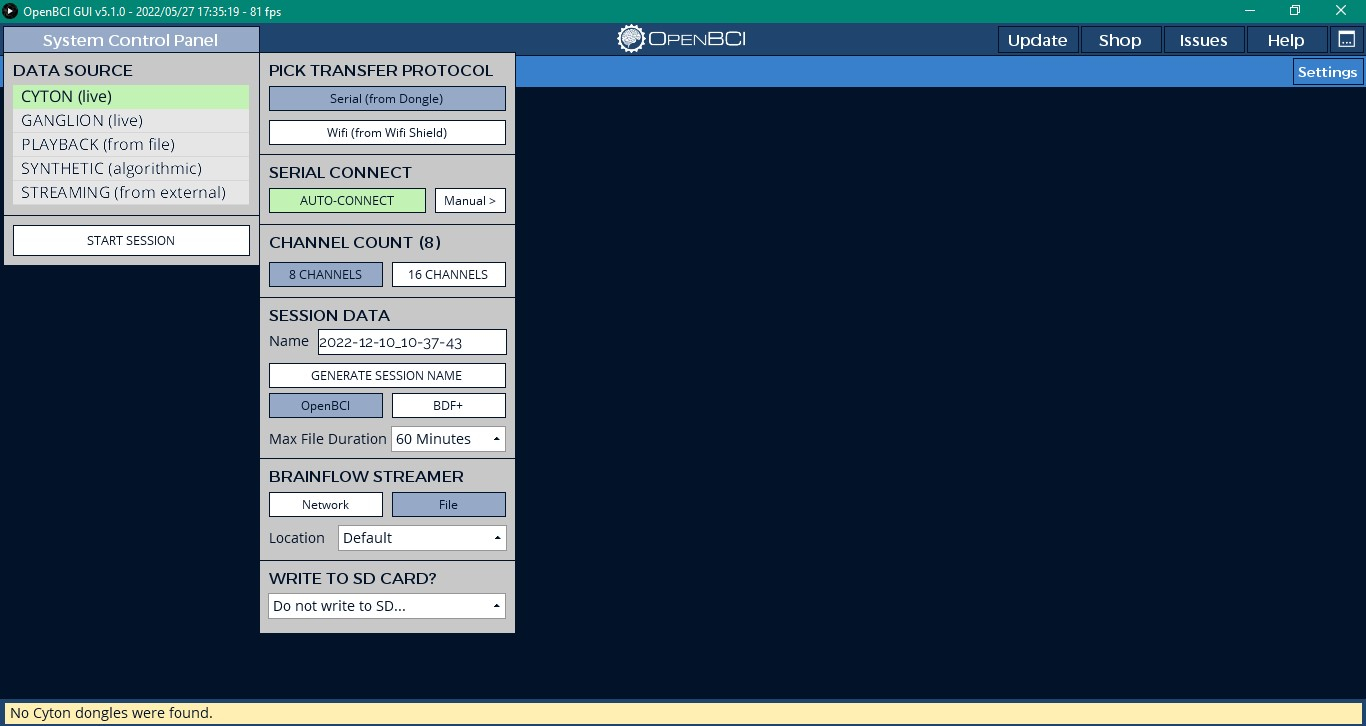Click the 'No Cyton dongles were found' status message
This screenshot has height=726, width=1366.
pos(111,714)
